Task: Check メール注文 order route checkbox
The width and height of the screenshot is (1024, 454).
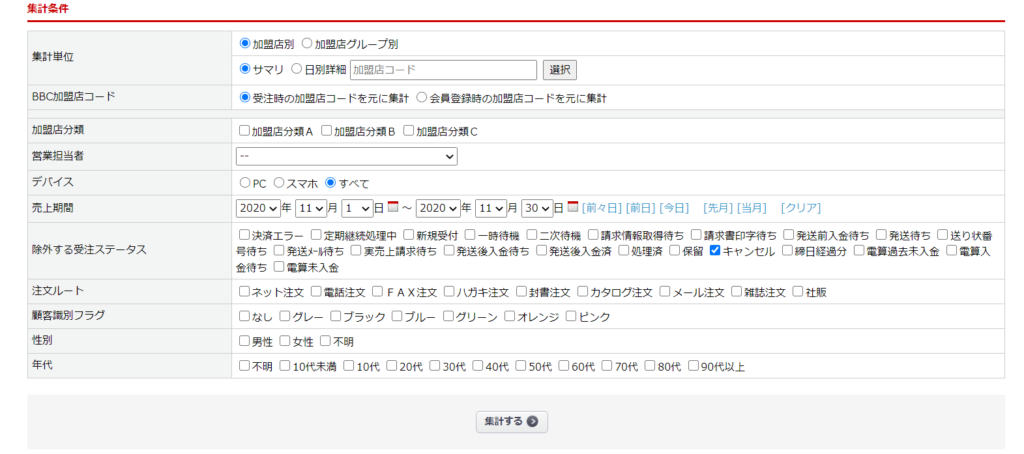Action: [x=665, y=291]
